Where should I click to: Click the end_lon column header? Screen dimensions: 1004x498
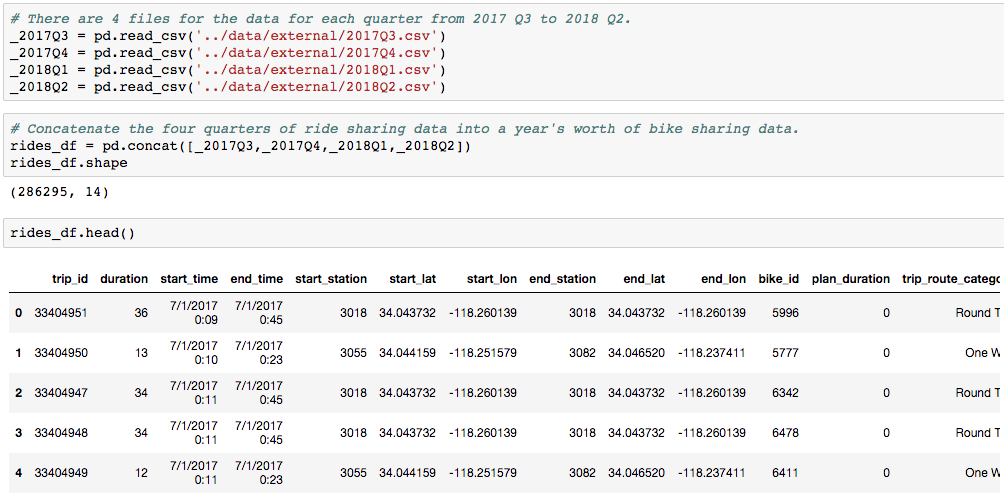click(x=724, y=279)
